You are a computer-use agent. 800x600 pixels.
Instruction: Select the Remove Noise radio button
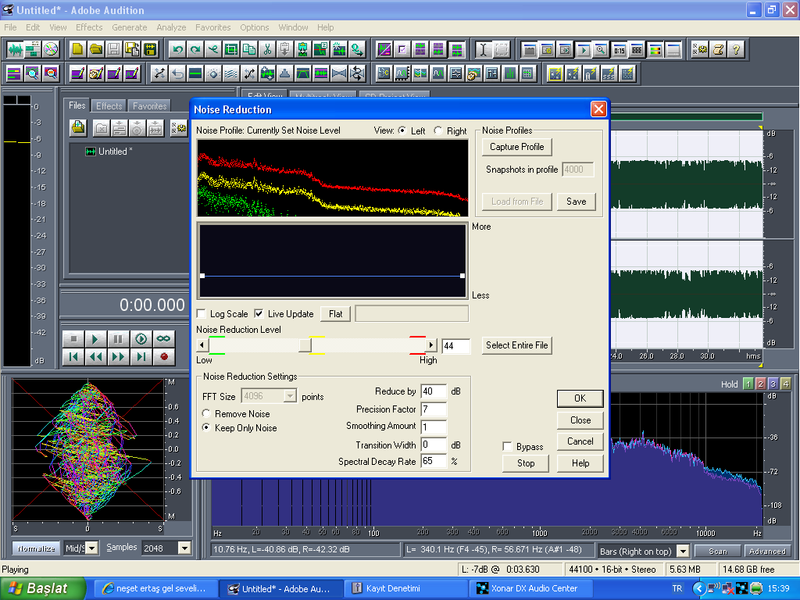(207, 413)
